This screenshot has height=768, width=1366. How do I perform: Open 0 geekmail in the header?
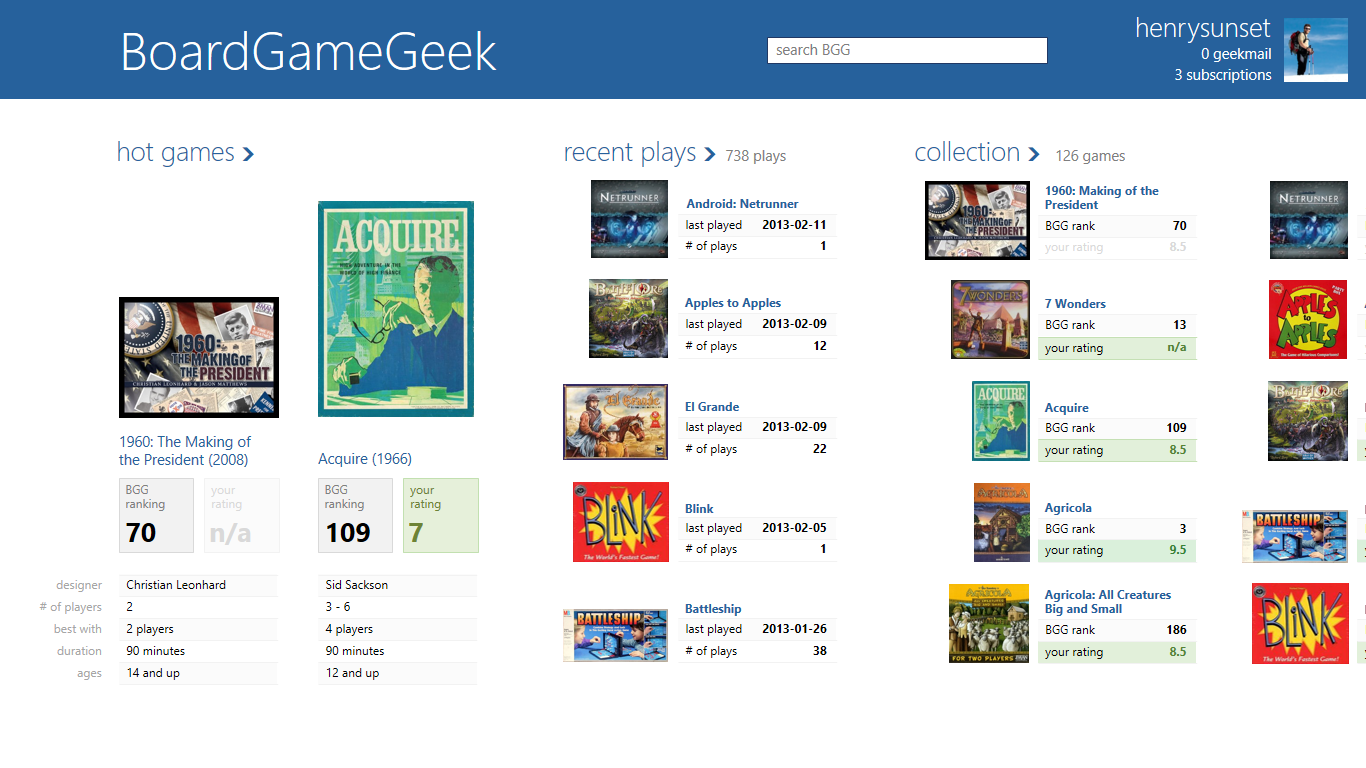(1236, 54)
